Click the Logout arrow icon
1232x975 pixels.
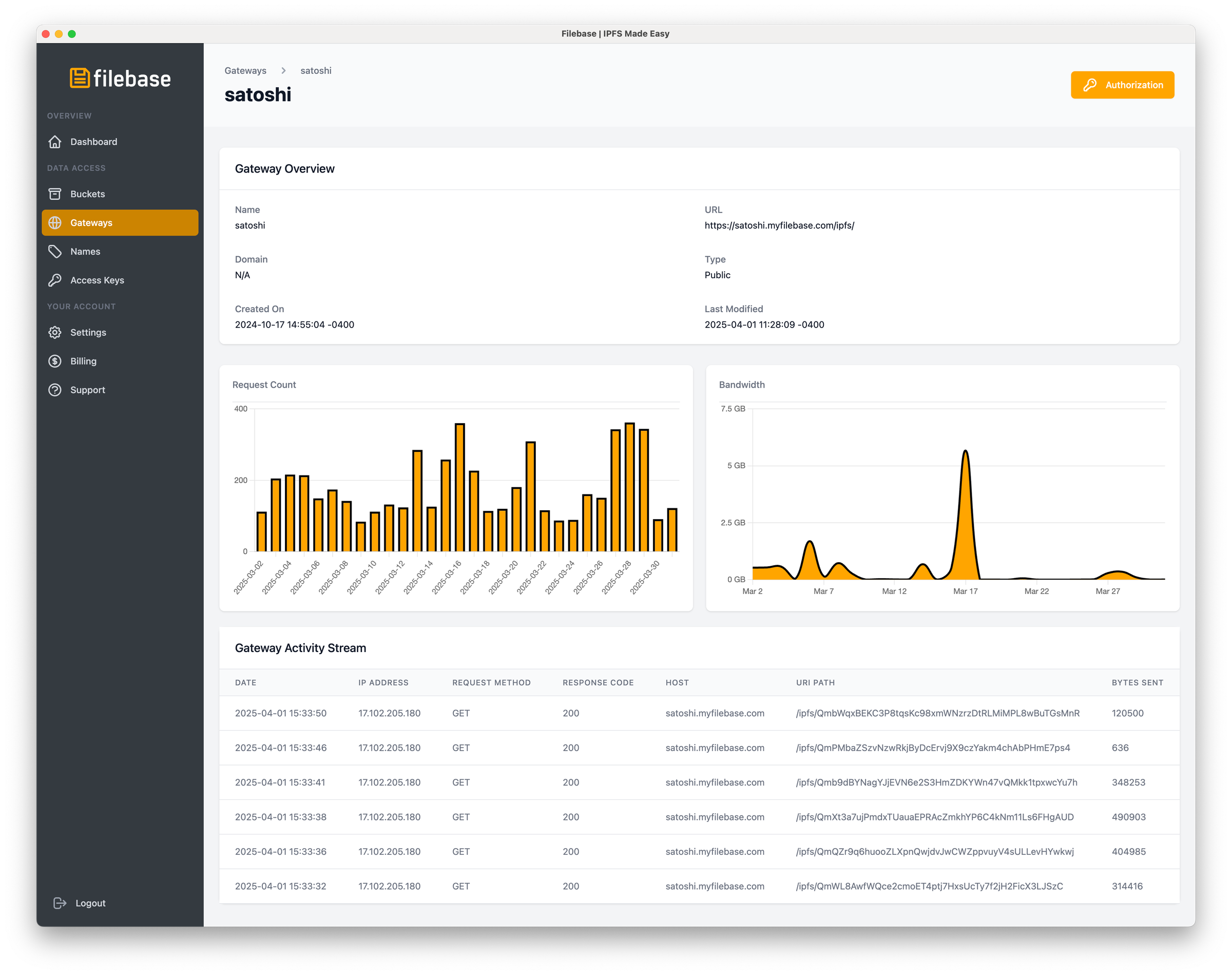coord(60,903)
